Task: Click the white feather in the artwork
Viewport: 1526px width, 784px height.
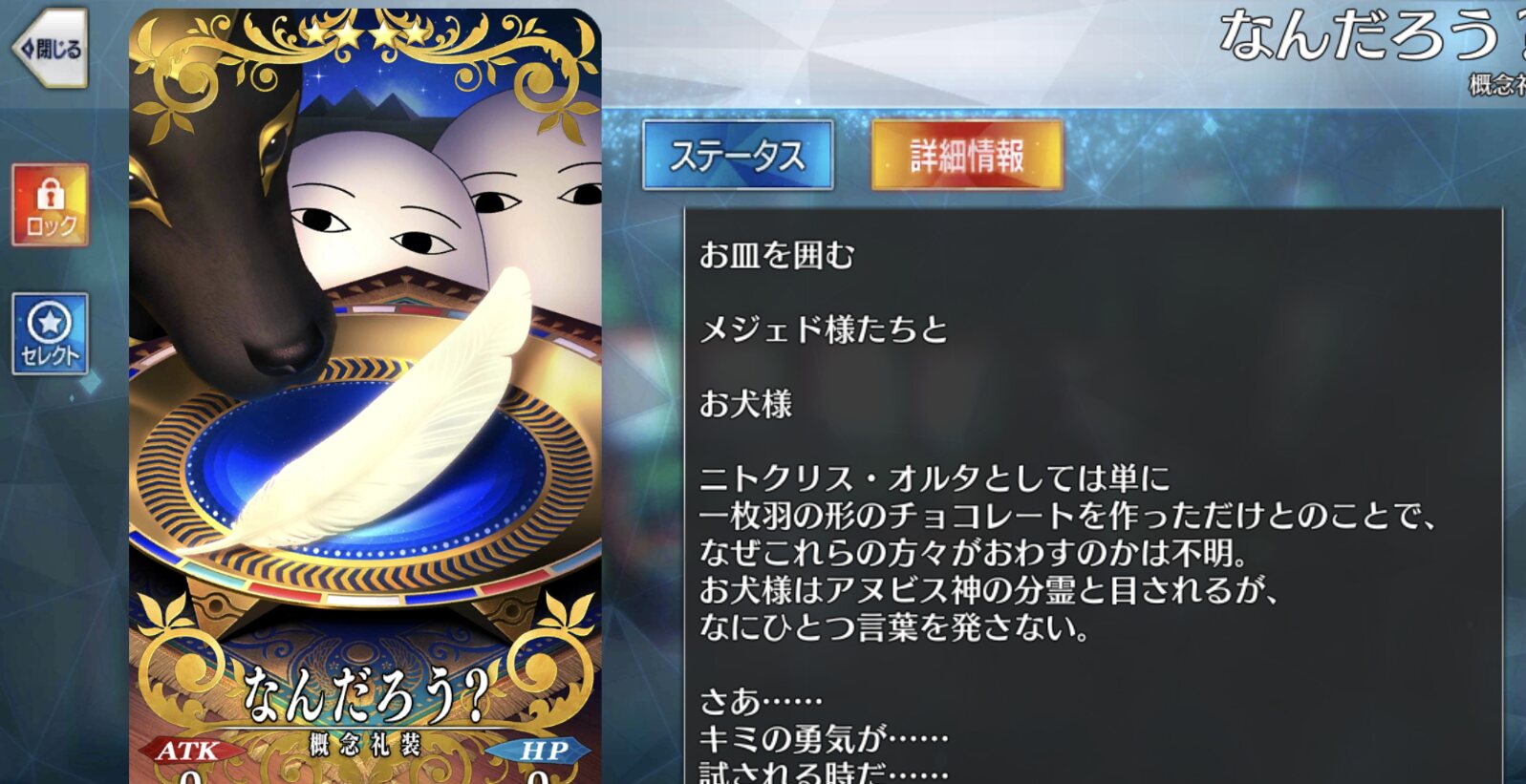Action: click(x=382, y=420)
